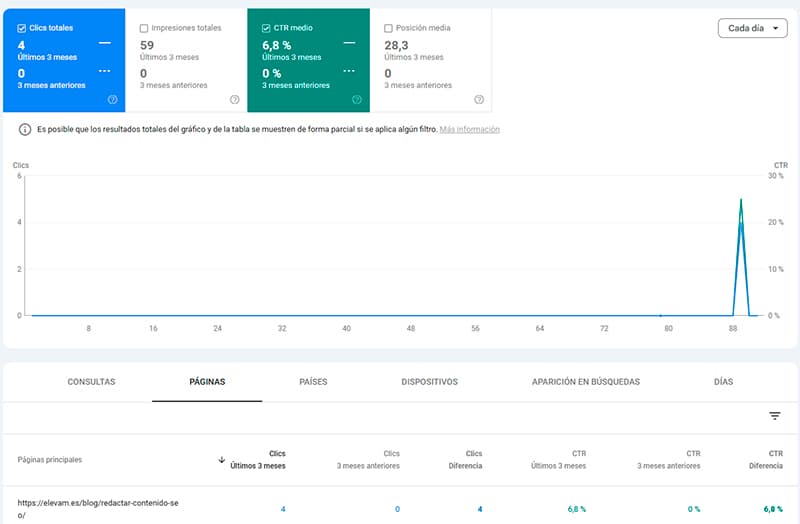Click the 4 clicks value in the table row
The image size is (800, 524).
point(283,509)
